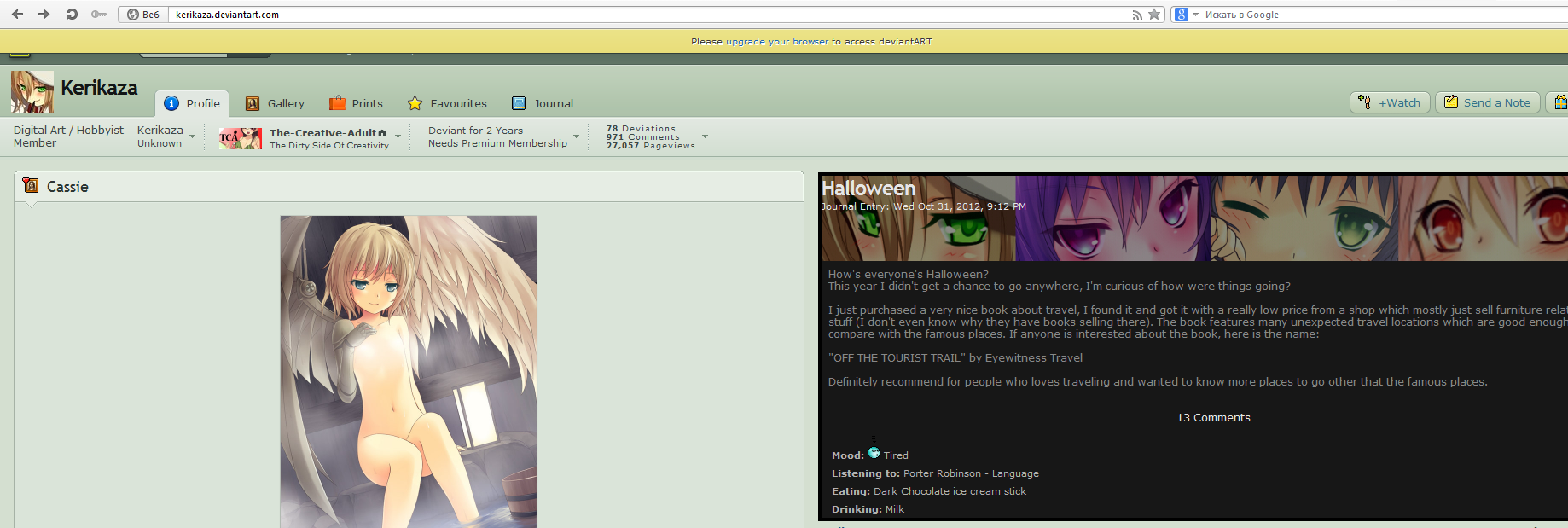Expand the Kerikaza Unknown dropdown arrow
This screenshot has width=1568, height=528.
[192, 136]
